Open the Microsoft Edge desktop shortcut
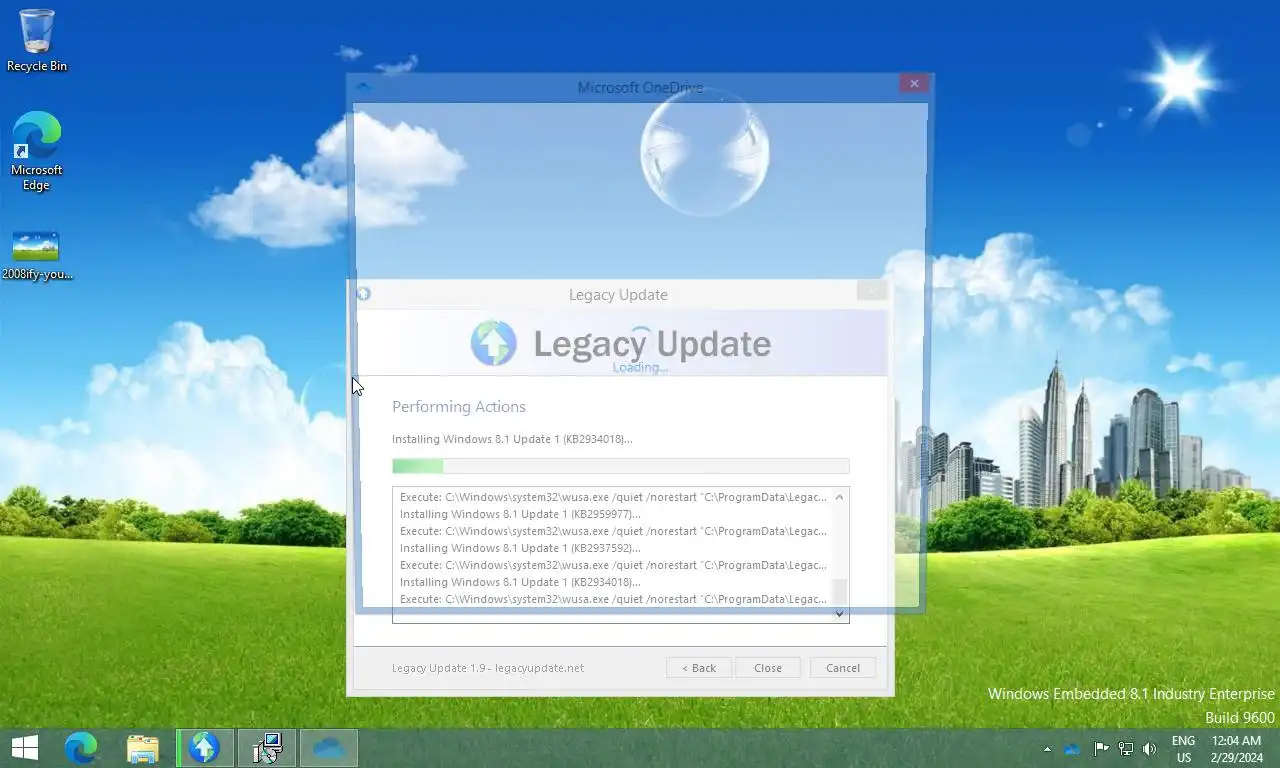The height and width of the screenshot is (768, 1280). [37, 150]
